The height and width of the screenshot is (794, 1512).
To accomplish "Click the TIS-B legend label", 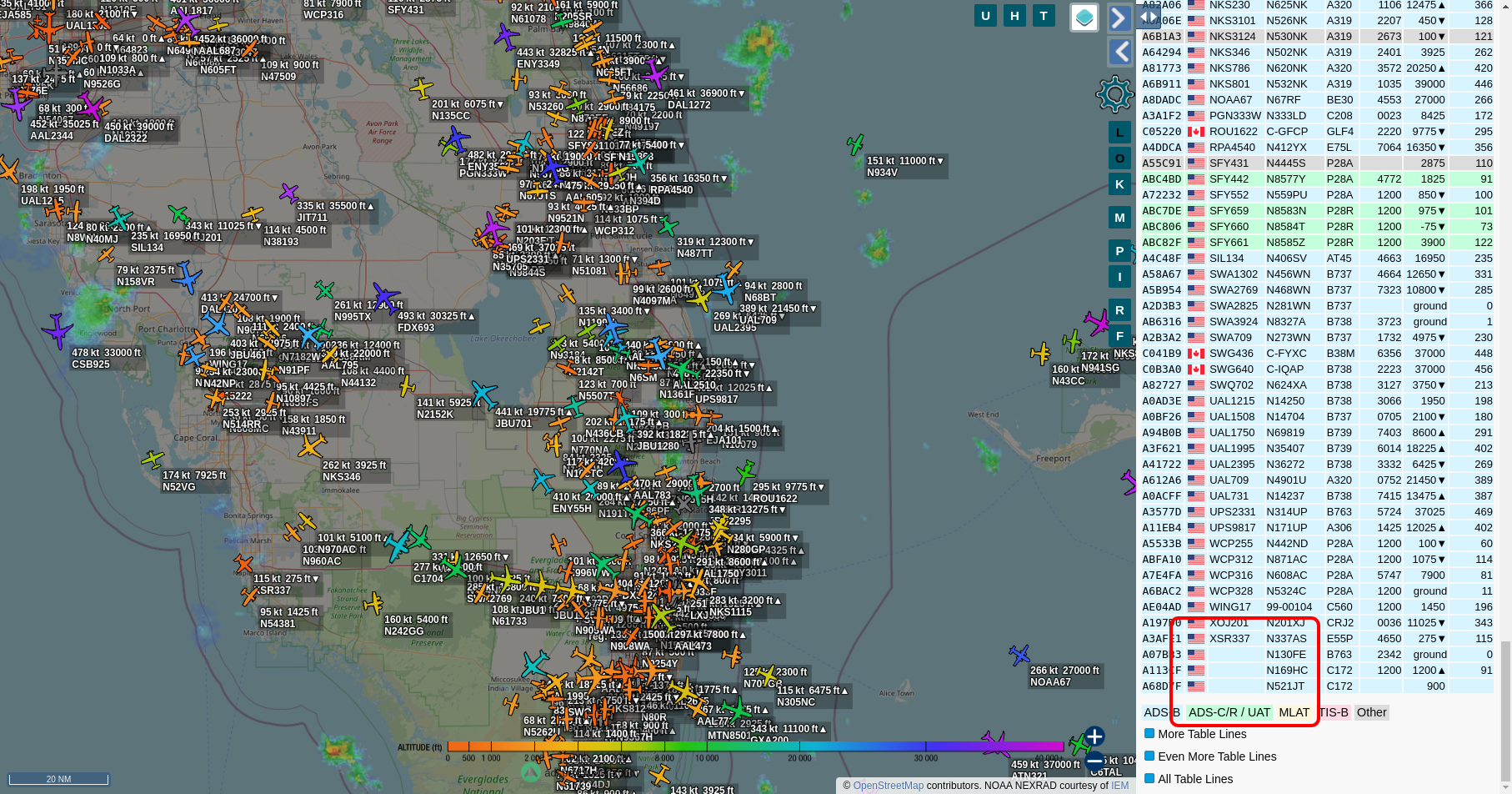I will tap(1334, 712).
